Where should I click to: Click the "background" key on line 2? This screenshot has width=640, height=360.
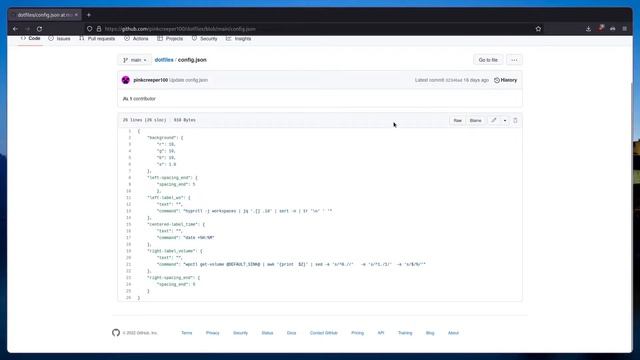pos(163,138)
